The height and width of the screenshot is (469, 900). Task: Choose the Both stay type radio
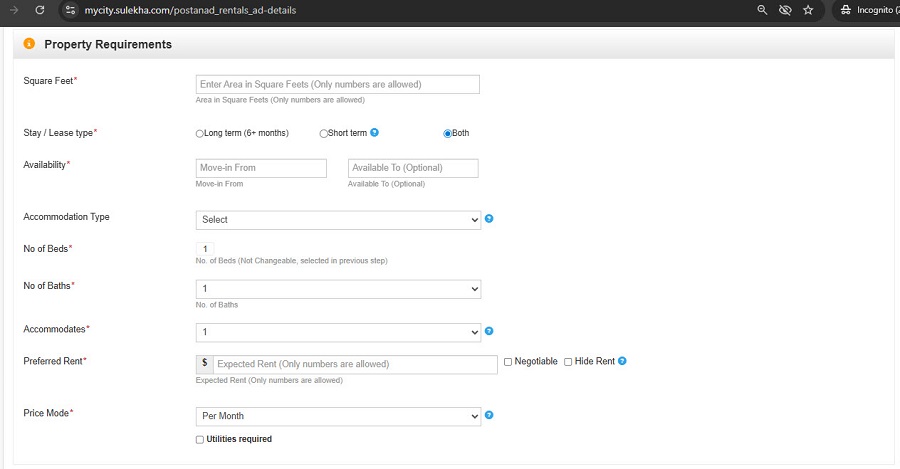coord(448,133)
